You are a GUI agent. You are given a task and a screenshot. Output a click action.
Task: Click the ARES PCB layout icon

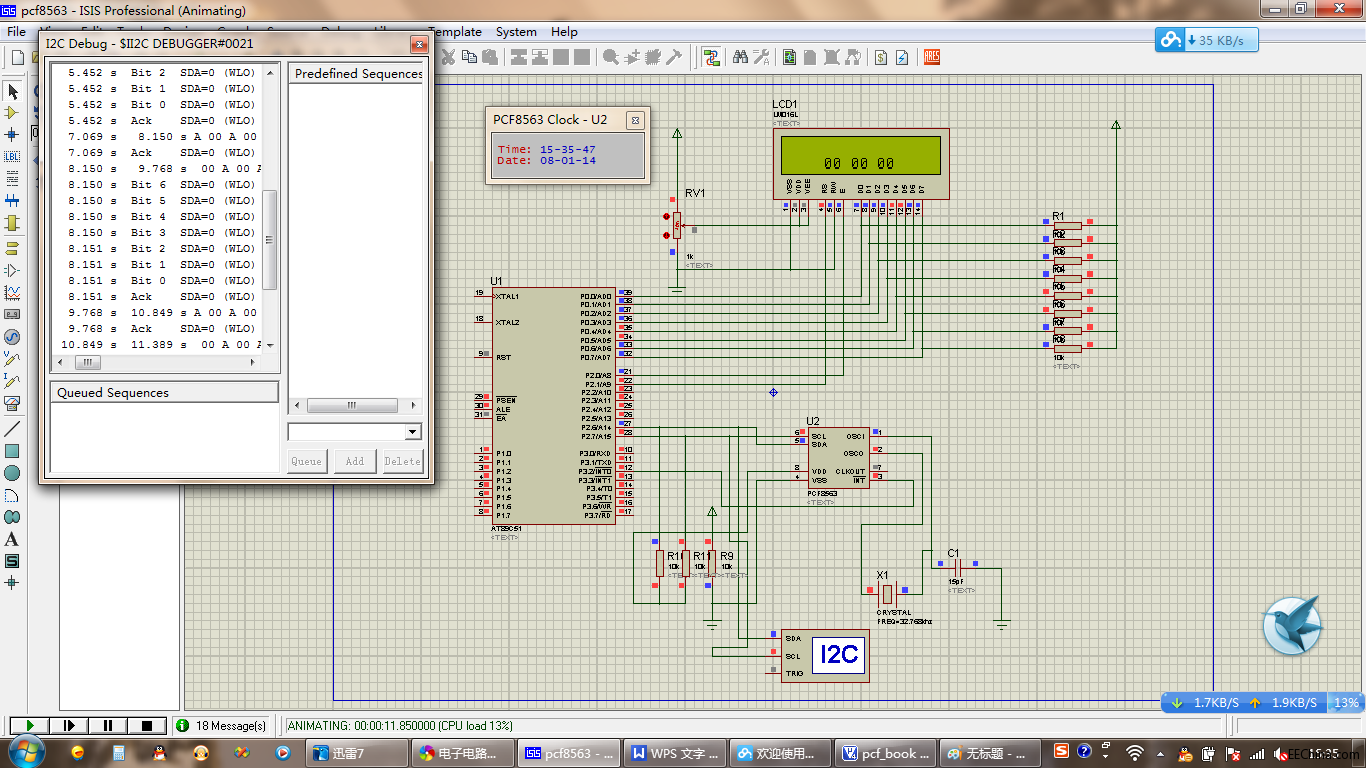click(x=931, y=57)
